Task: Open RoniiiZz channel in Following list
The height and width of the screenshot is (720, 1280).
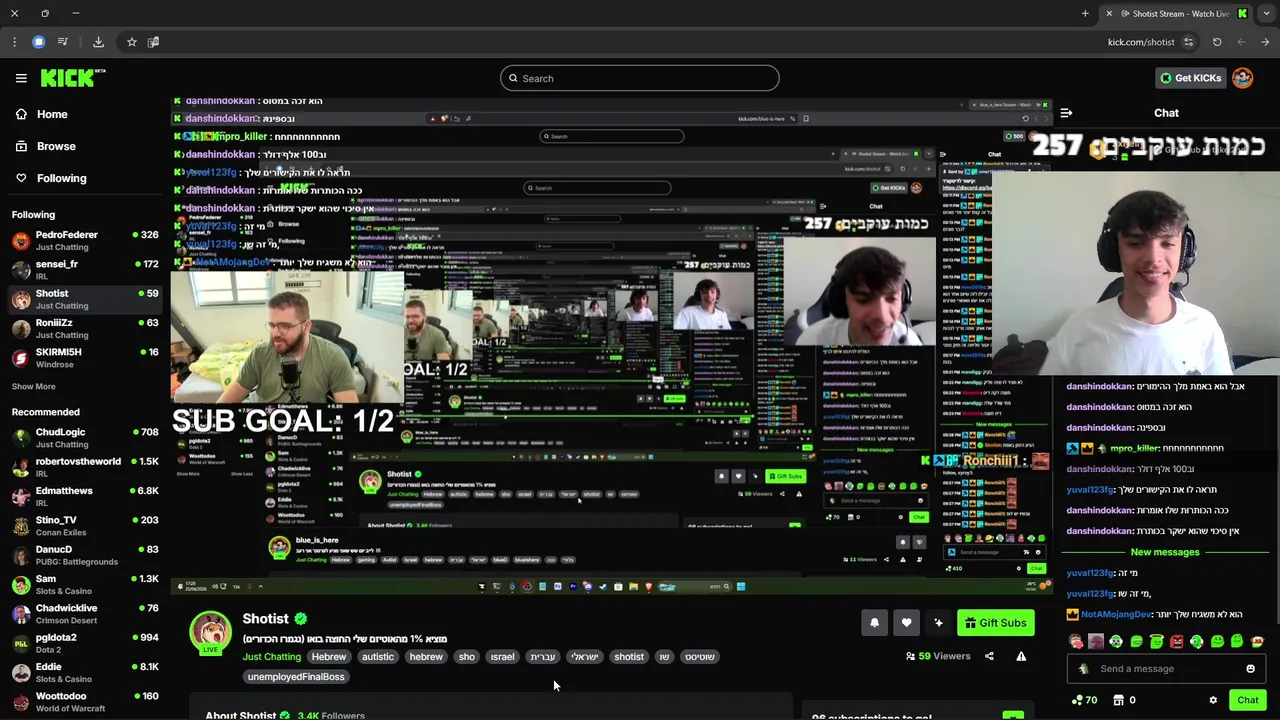Action: (x=85, y=328)
